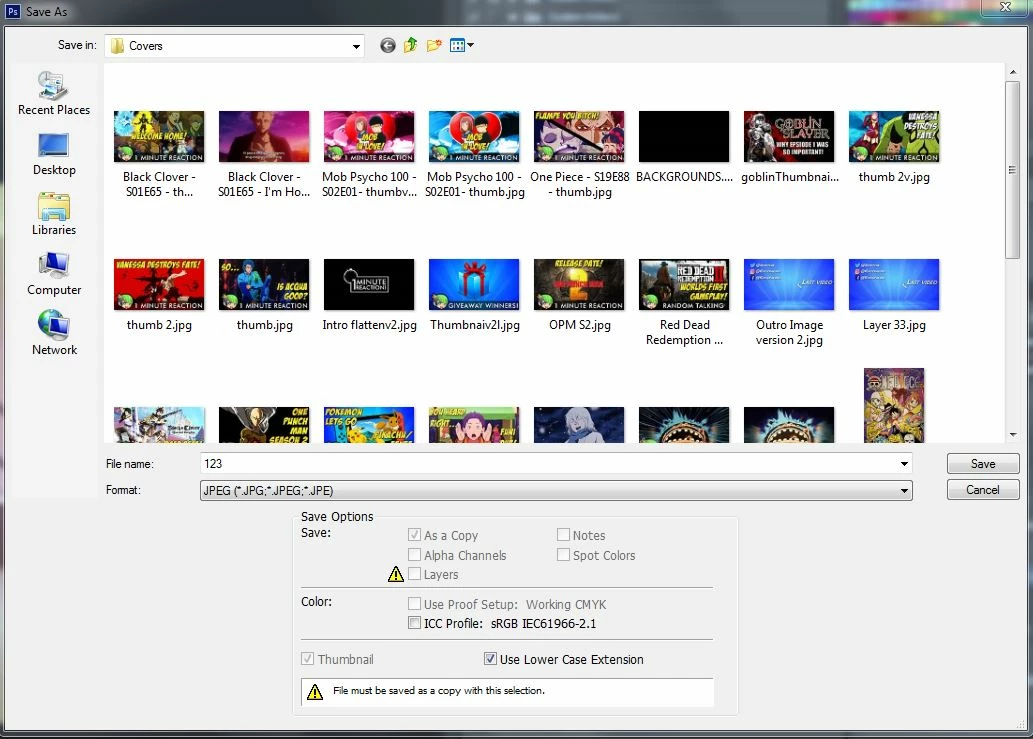Select Black Clover S01E65 - I'm Ho... file

264,155
